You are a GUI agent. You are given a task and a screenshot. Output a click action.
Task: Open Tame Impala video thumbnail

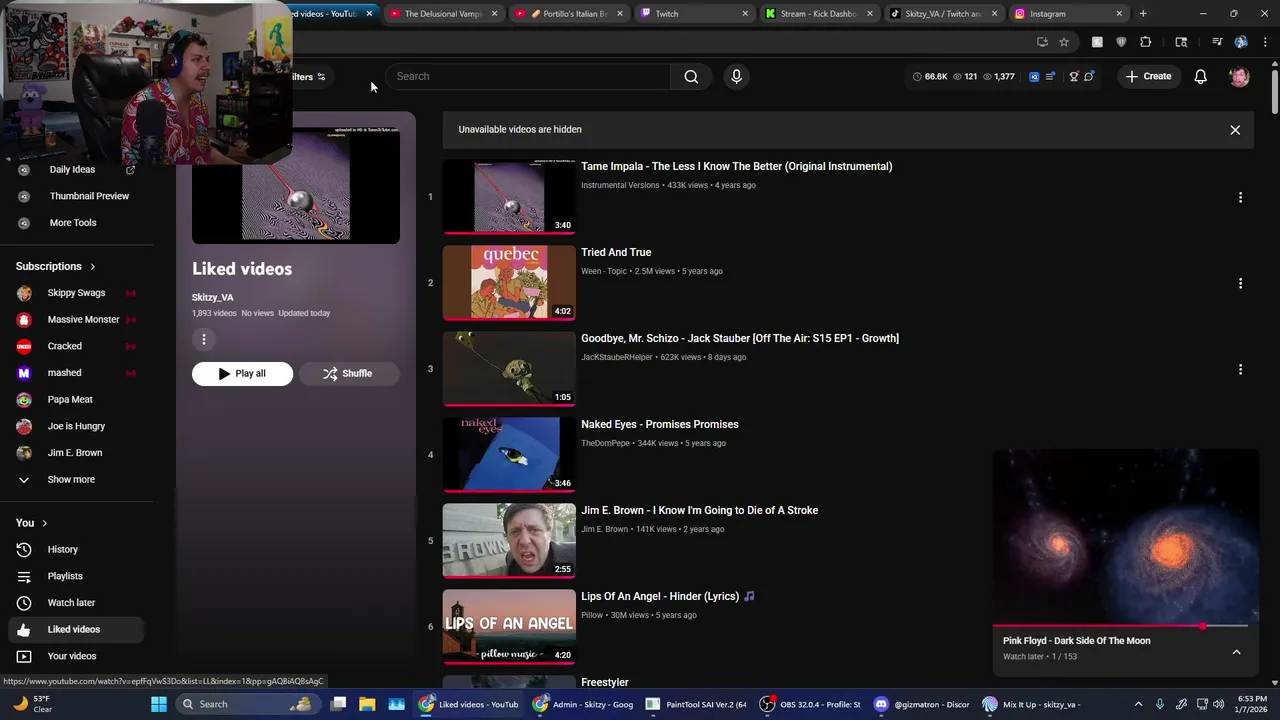(509, 197)
